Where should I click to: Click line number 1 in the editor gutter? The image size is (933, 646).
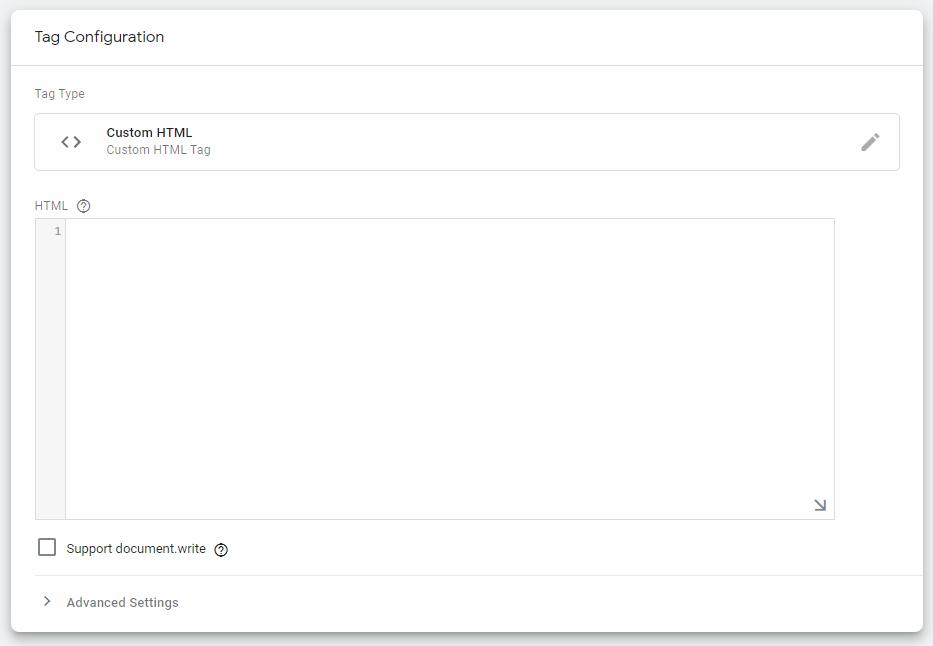tap(57, 230)
